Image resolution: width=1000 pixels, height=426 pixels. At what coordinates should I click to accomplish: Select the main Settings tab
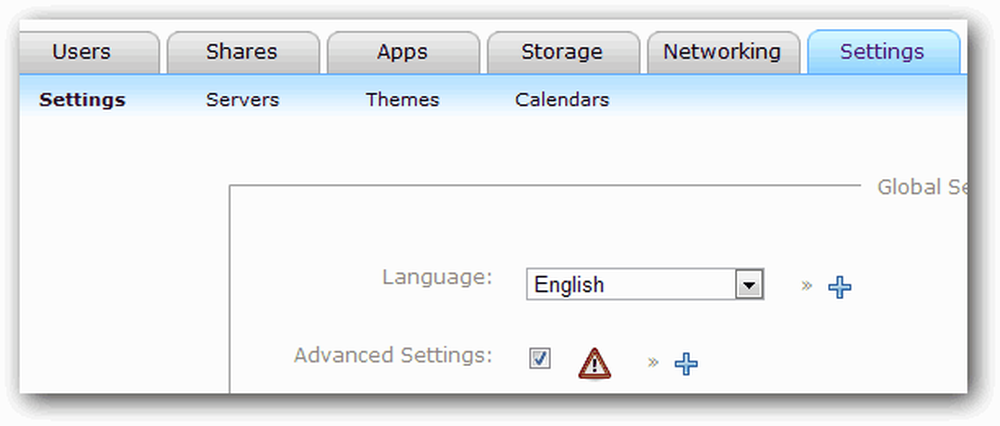(x=883, y=52)
